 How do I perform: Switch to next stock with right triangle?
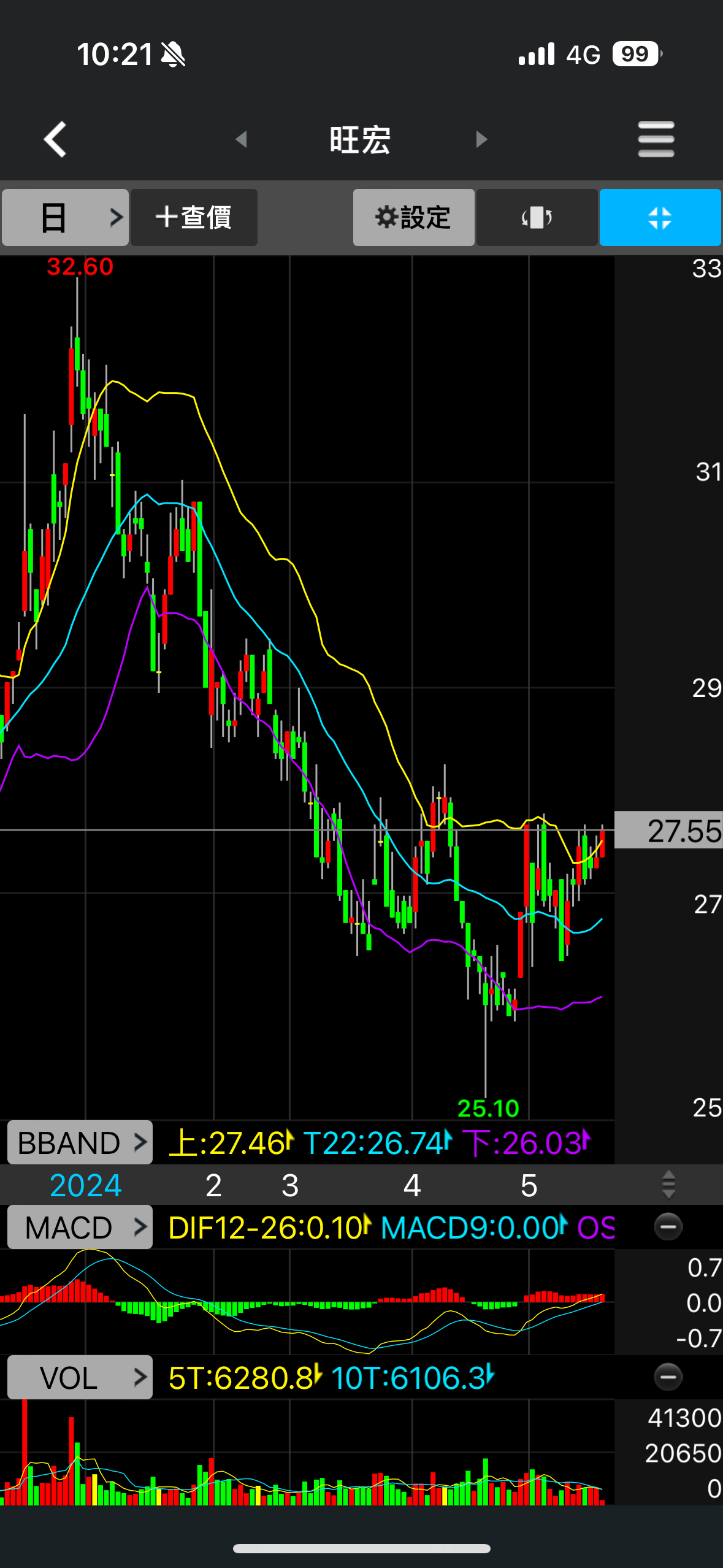[481, 139]
